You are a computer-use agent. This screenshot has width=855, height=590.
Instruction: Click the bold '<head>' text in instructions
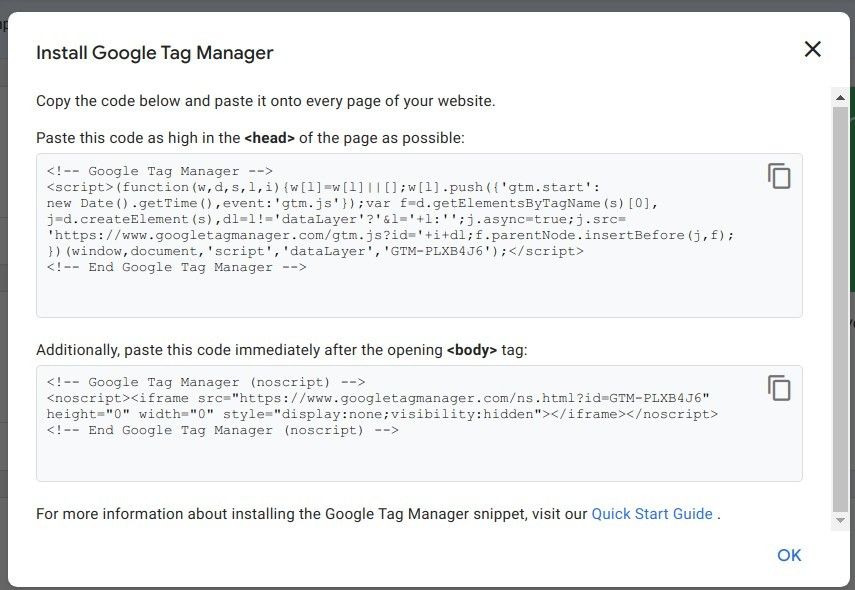pyautogui.click(x=269, y=138)
